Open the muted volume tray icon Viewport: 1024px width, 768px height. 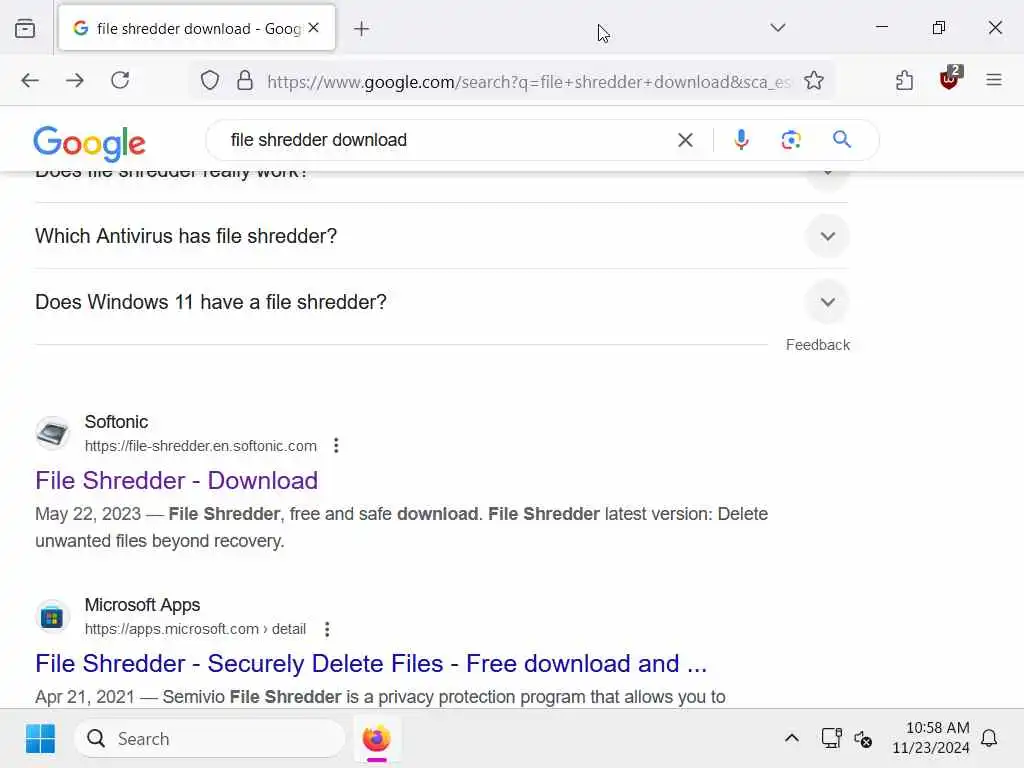(x=862, y=739)
